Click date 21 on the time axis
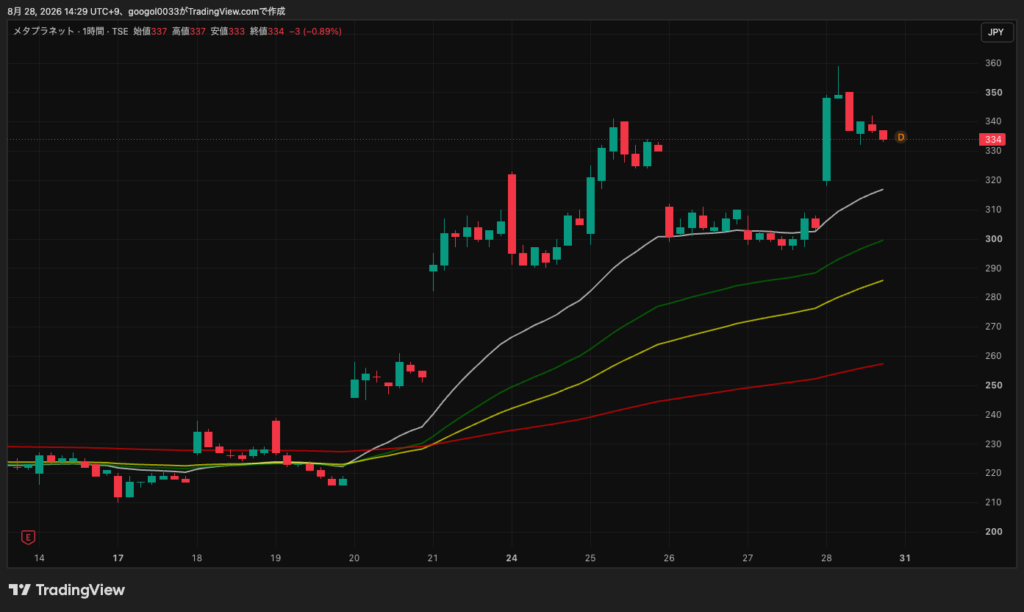The height and width of the screenshot is (612, 1024). point(432,558)
